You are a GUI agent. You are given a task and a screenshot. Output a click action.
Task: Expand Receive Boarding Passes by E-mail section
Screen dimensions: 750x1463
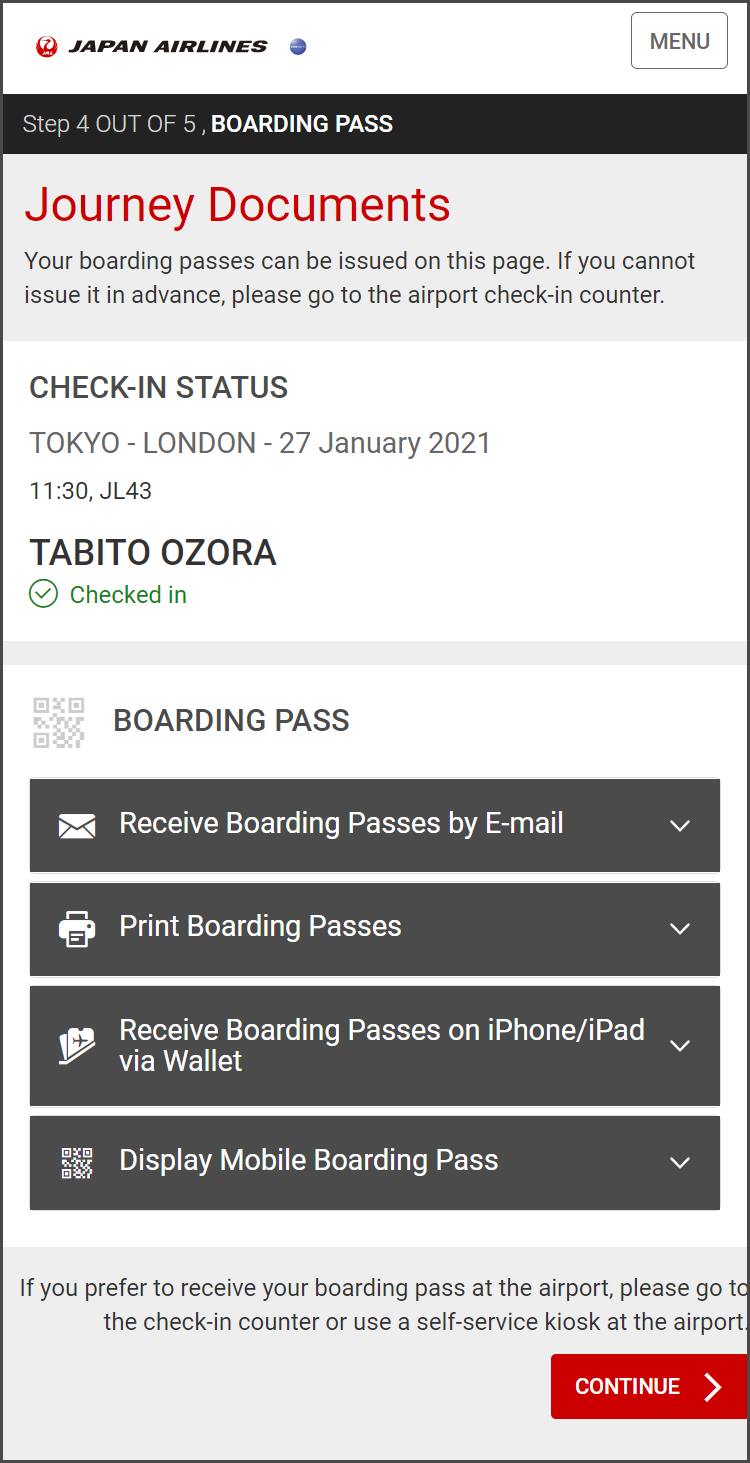(x=680, y=825)
